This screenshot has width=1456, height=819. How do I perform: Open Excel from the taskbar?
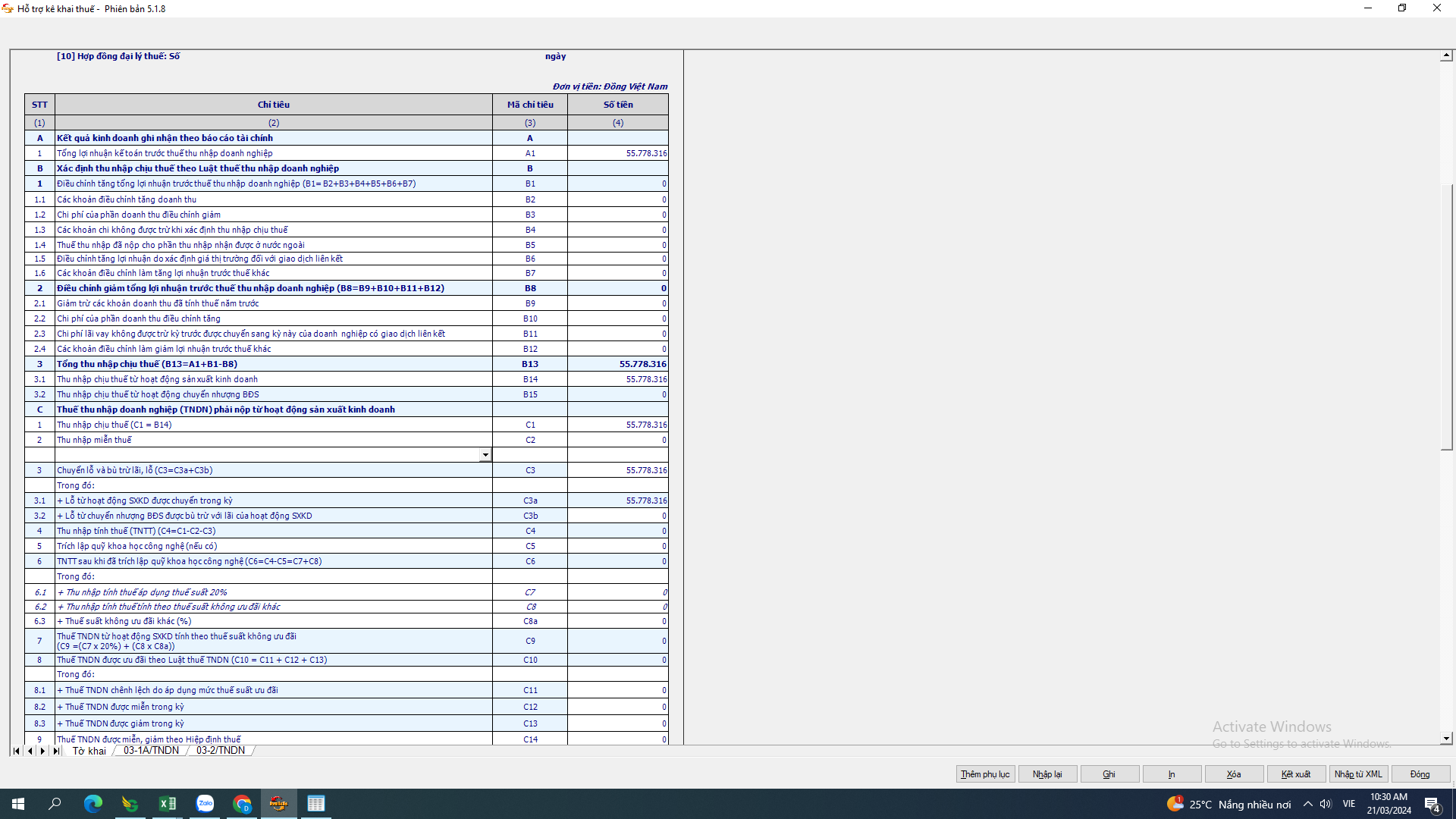pyautogui.click(x=168, y=804)
